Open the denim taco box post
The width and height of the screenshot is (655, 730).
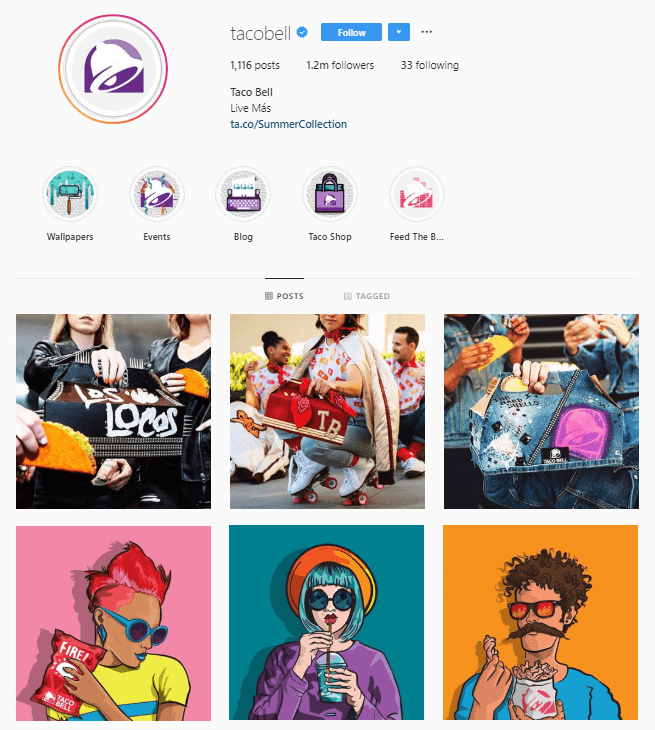pos(541,411)
